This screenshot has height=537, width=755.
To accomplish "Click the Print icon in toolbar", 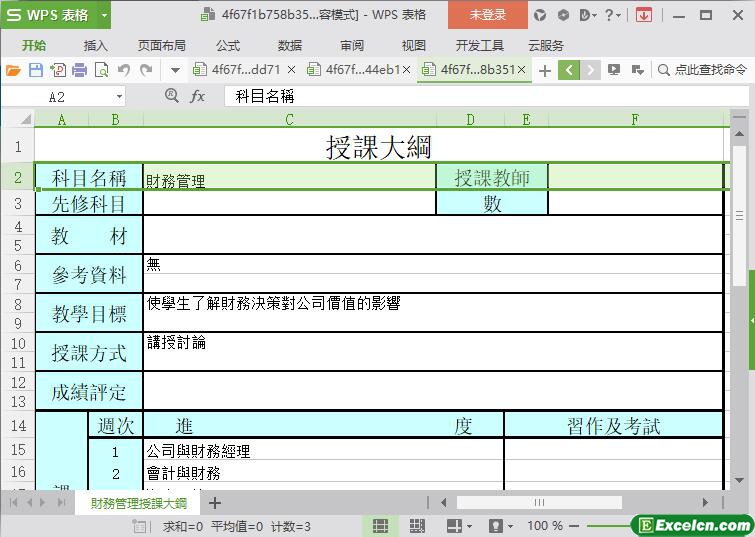I will (x=79, y=70).
